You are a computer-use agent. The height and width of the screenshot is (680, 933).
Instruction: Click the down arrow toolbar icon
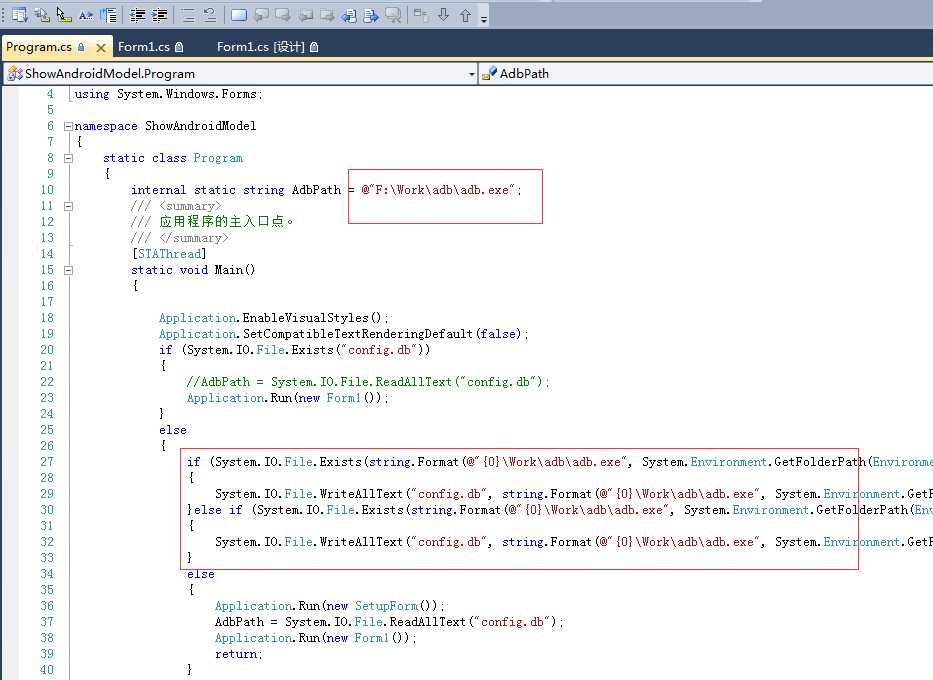click(443, 15)
